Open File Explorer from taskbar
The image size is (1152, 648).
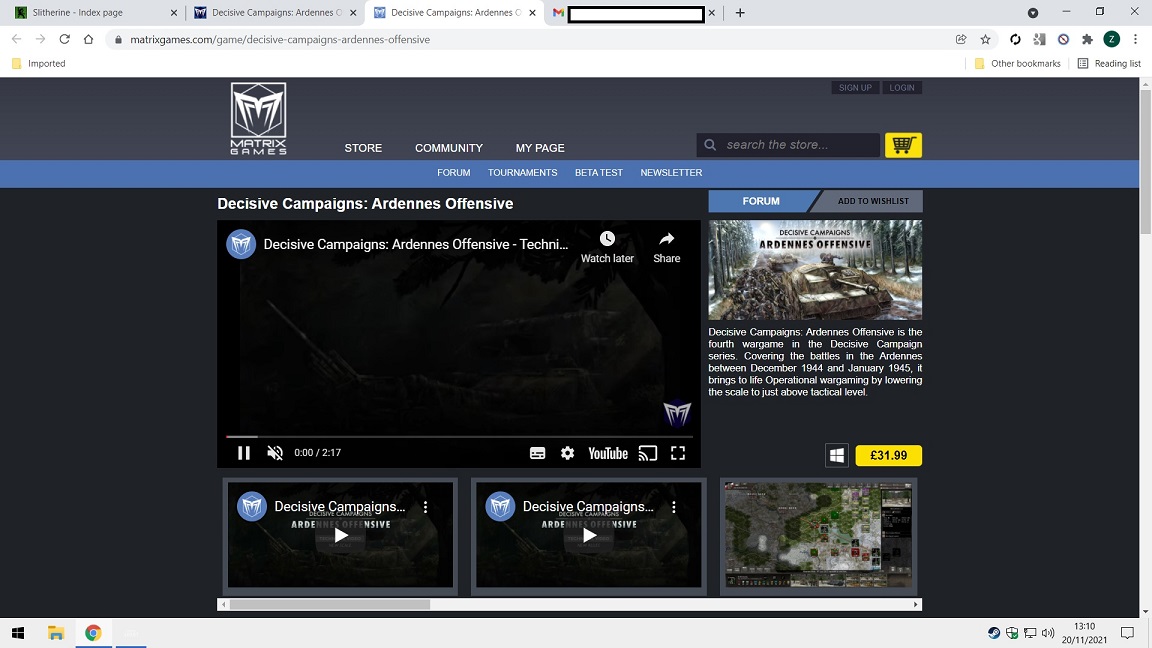[56, 633]
